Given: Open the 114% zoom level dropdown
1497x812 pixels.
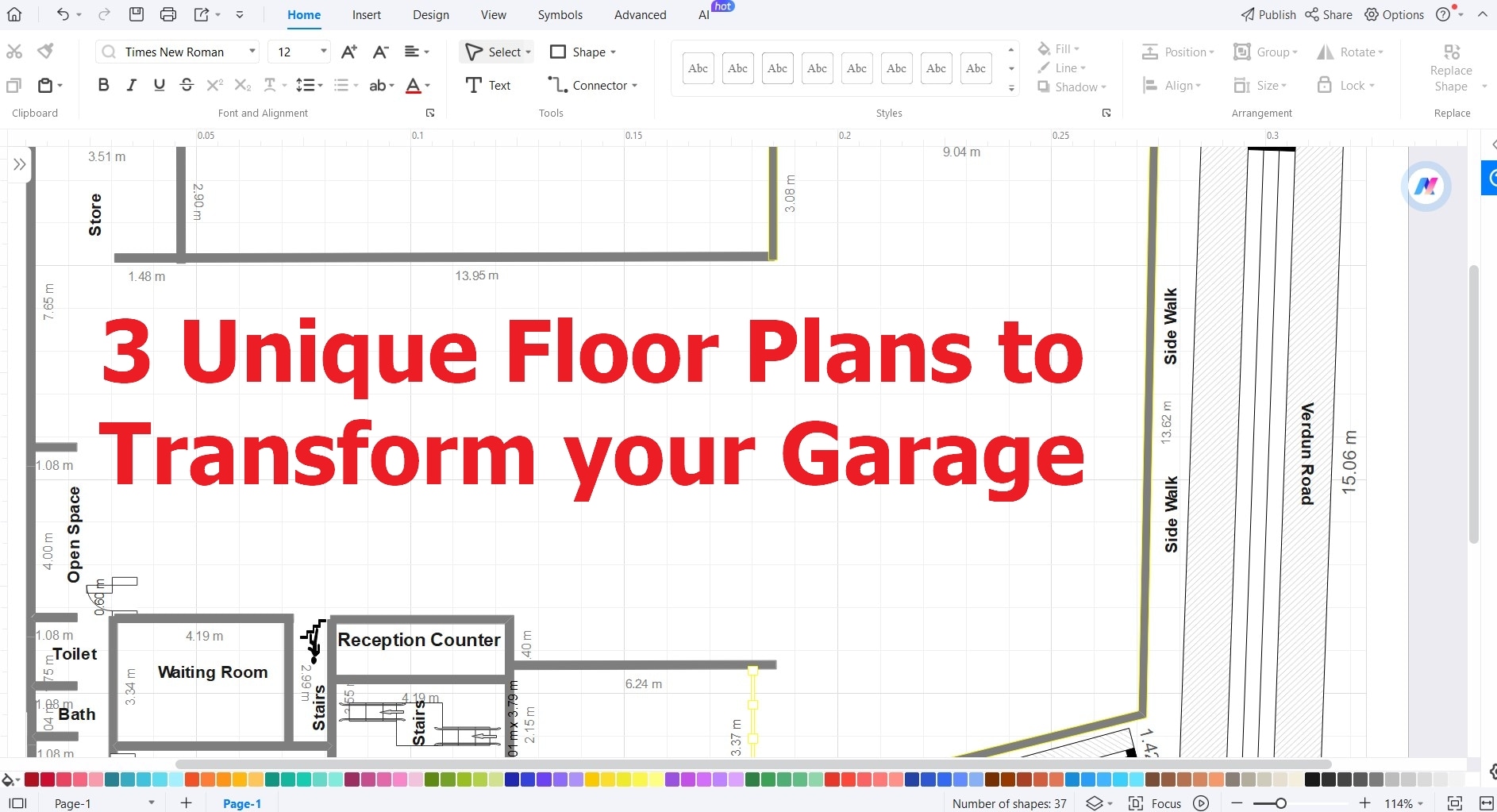Looking at the screenshot, I should (x=1403, y=803).
